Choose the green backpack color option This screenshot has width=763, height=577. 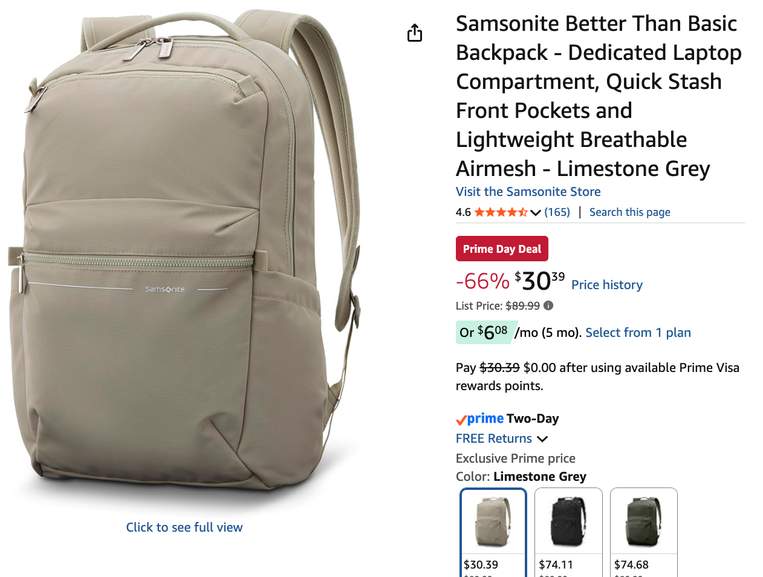(x=644, y=532)
